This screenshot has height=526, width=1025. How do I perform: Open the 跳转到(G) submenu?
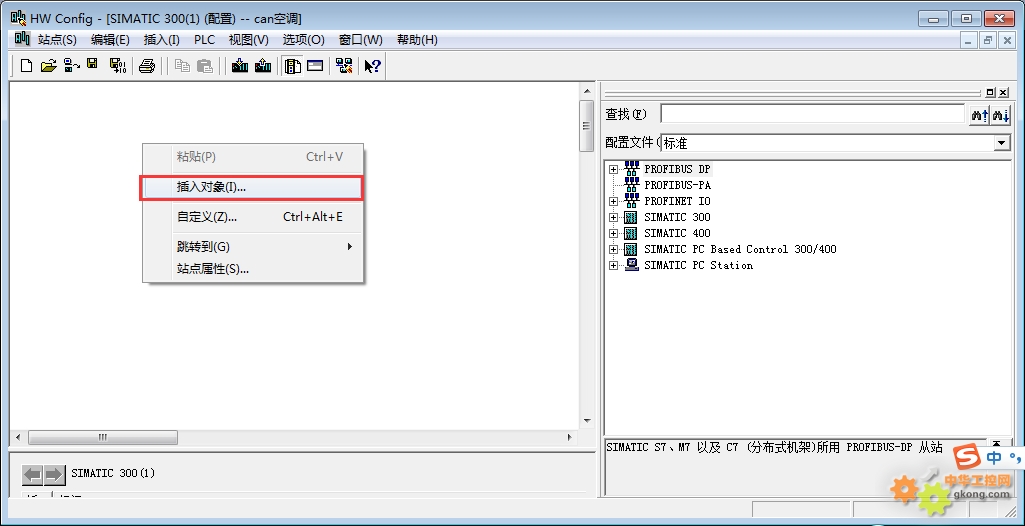[x=253, y=247]
